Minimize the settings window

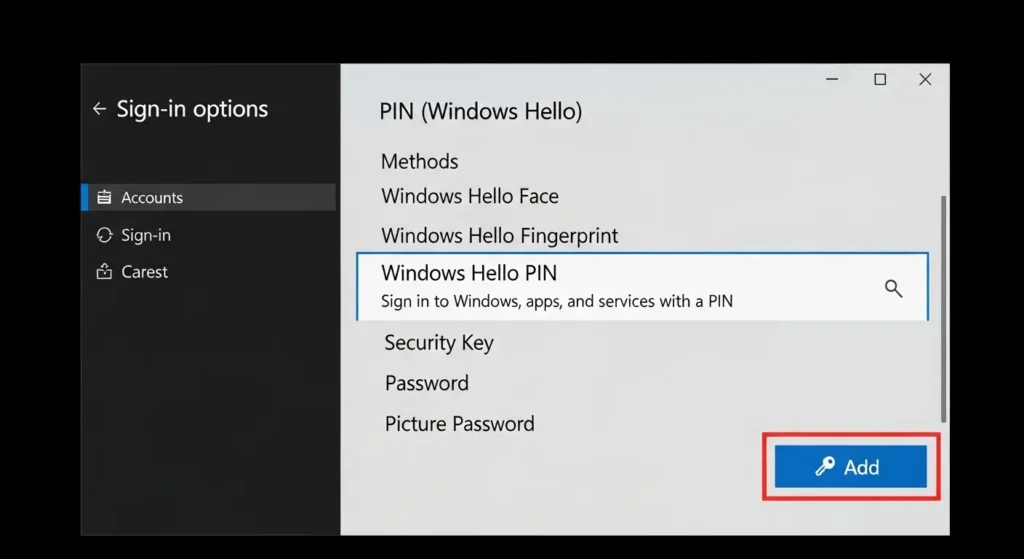[x=832, y=79]
